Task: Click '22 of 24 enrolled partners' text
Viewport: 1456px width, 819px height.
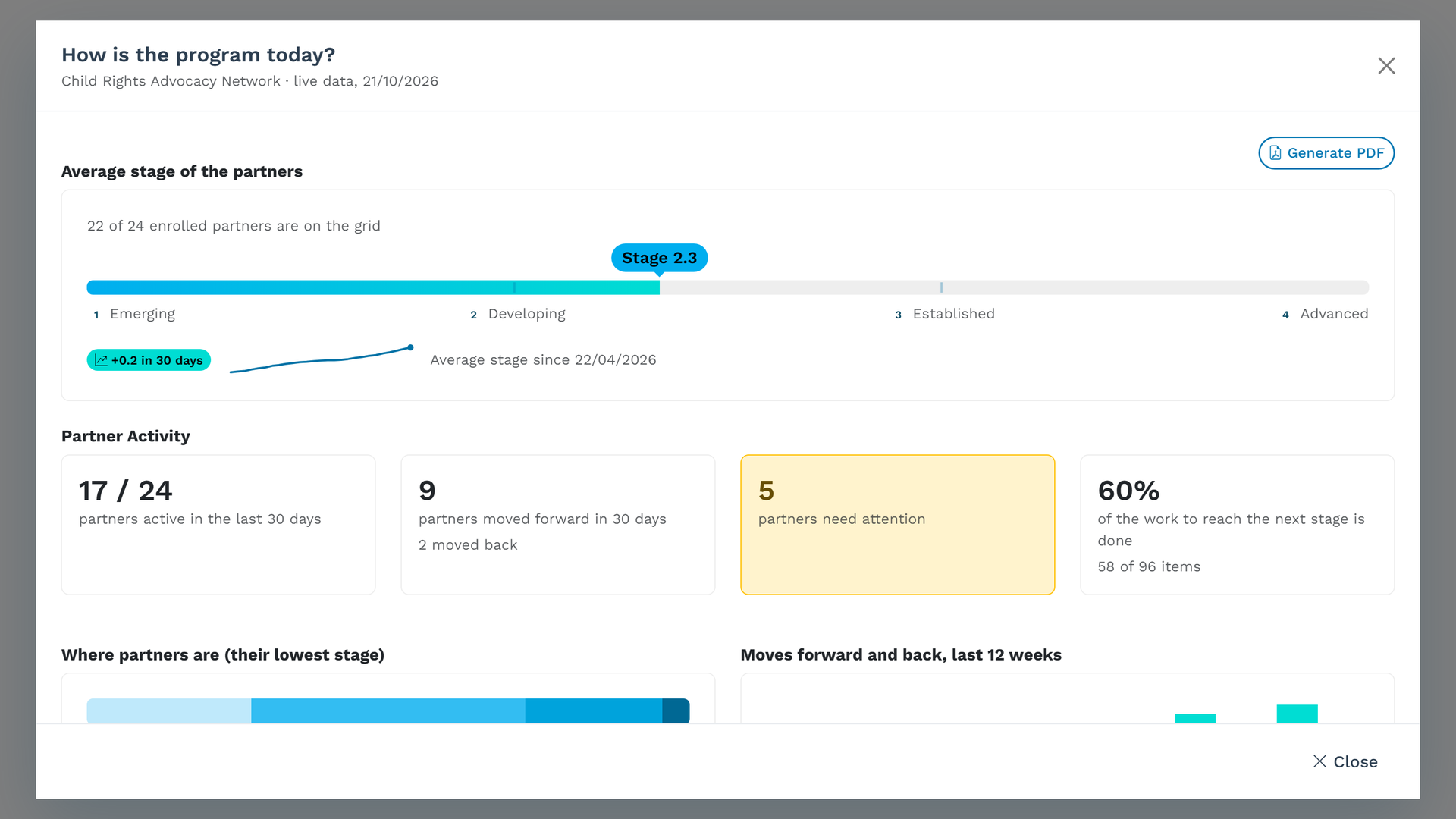Action: click(234, 226)
